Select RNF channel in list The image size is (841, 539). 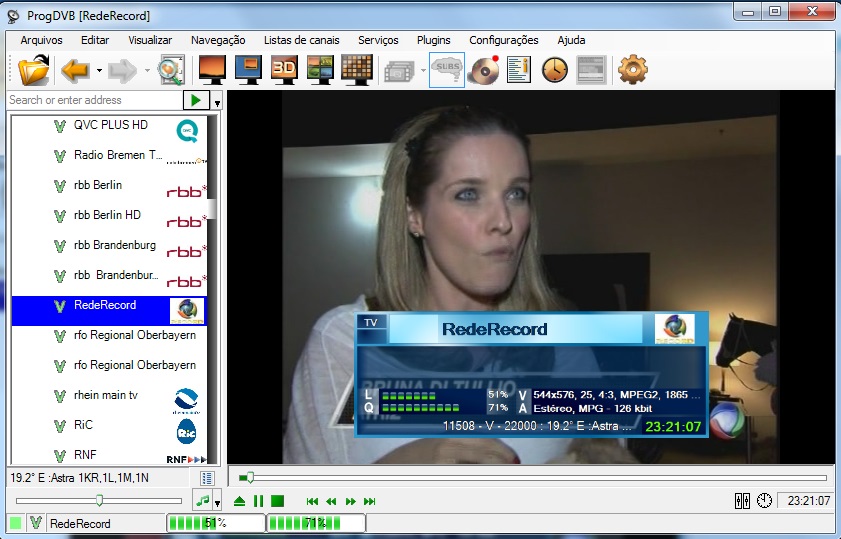coord(109,455)
